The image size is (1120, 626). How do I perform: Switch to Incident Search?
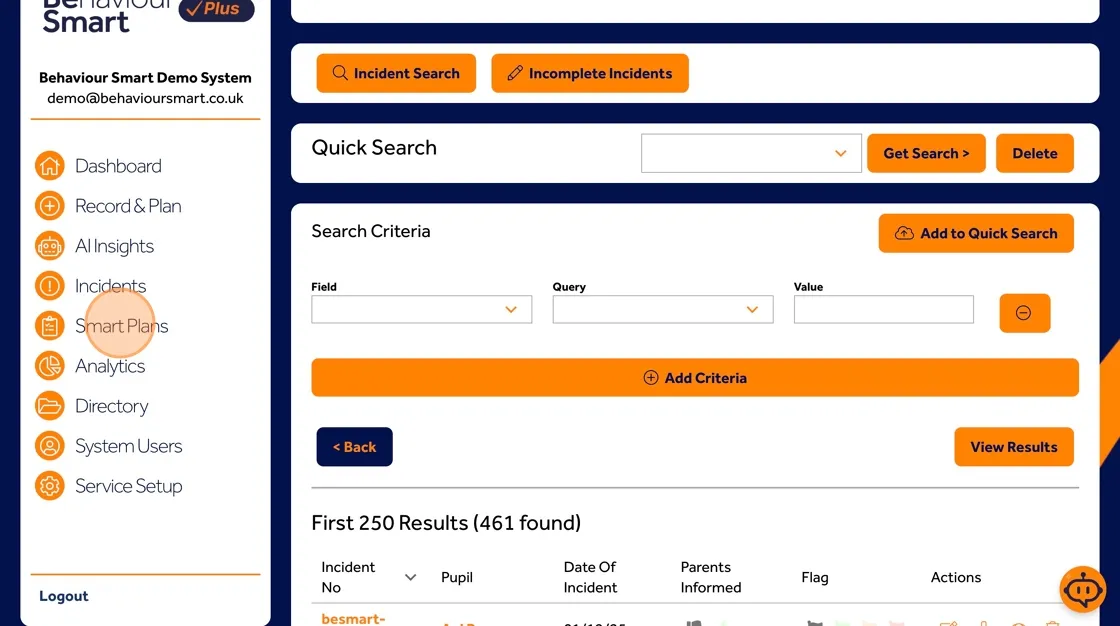396,73
